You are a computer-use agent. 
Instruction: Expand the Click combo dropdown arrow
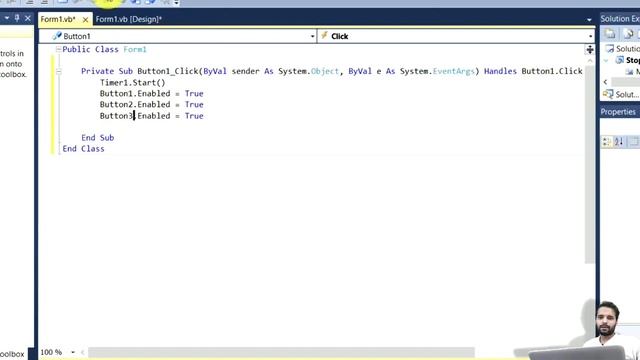click(x=591, y=36)
